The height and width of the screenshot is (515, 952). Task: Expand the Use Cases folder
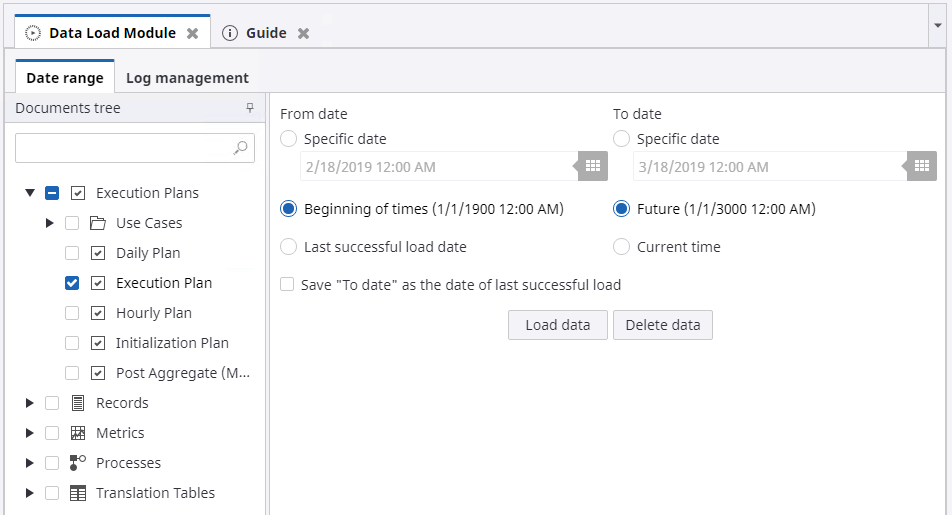tap(50, 223)
